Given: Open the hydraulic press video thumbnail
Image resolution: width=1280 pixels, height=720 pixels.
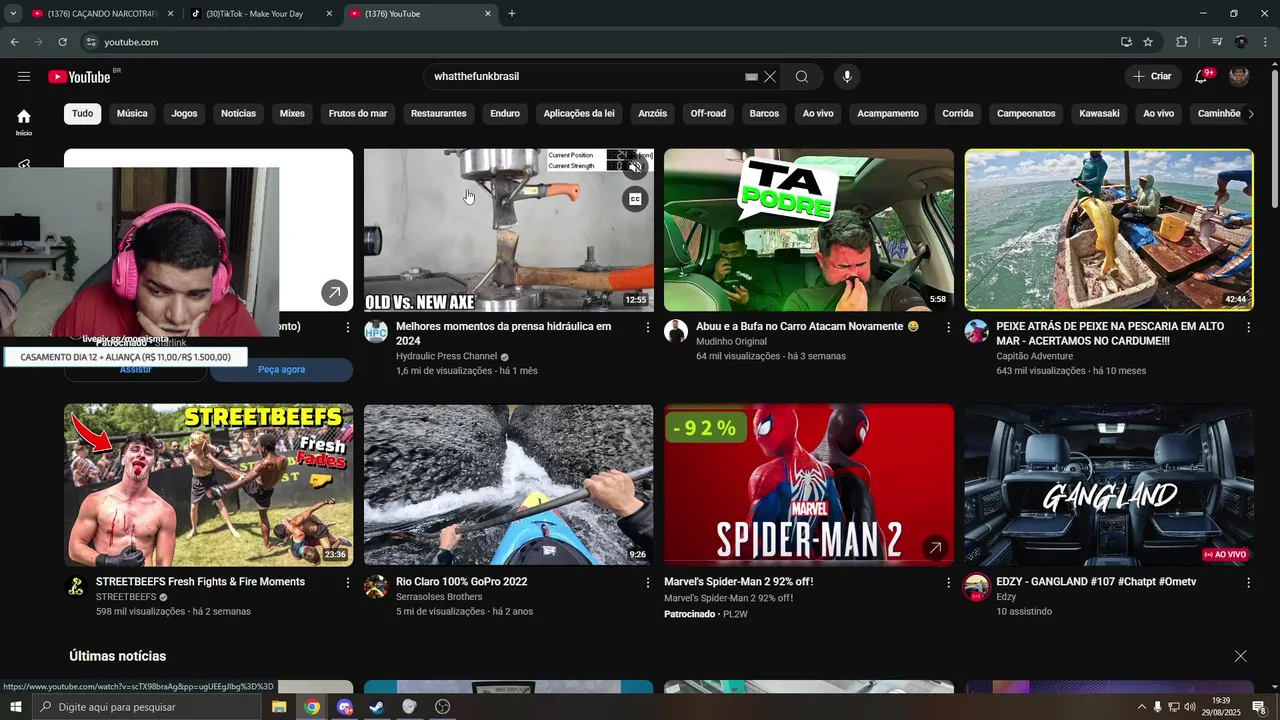Looking at the screenshot, I should point(508,230).
